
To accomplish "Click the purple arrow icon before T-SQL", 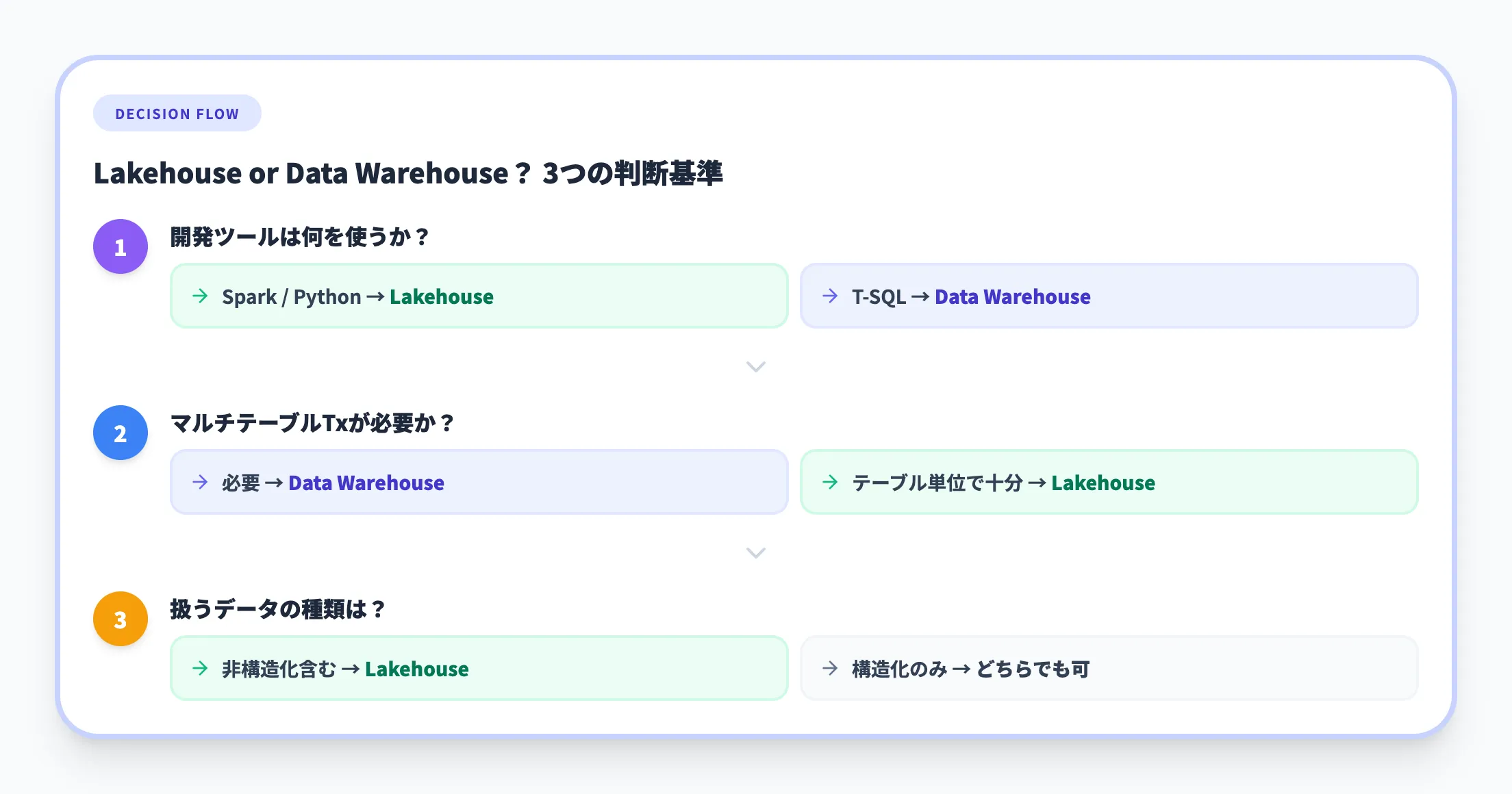I will pos(829,296).
